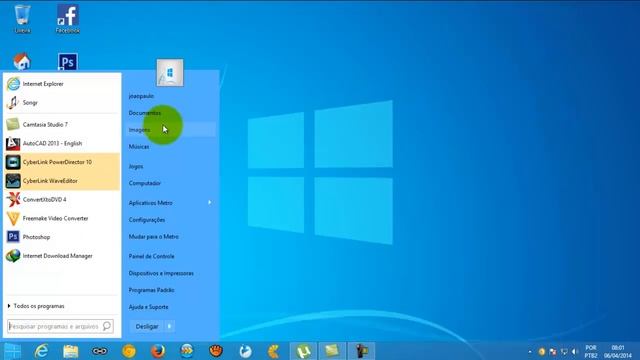Screen dimensions: 640x360
Task: Open Internet Download Manager
Action: click(62, 256)
